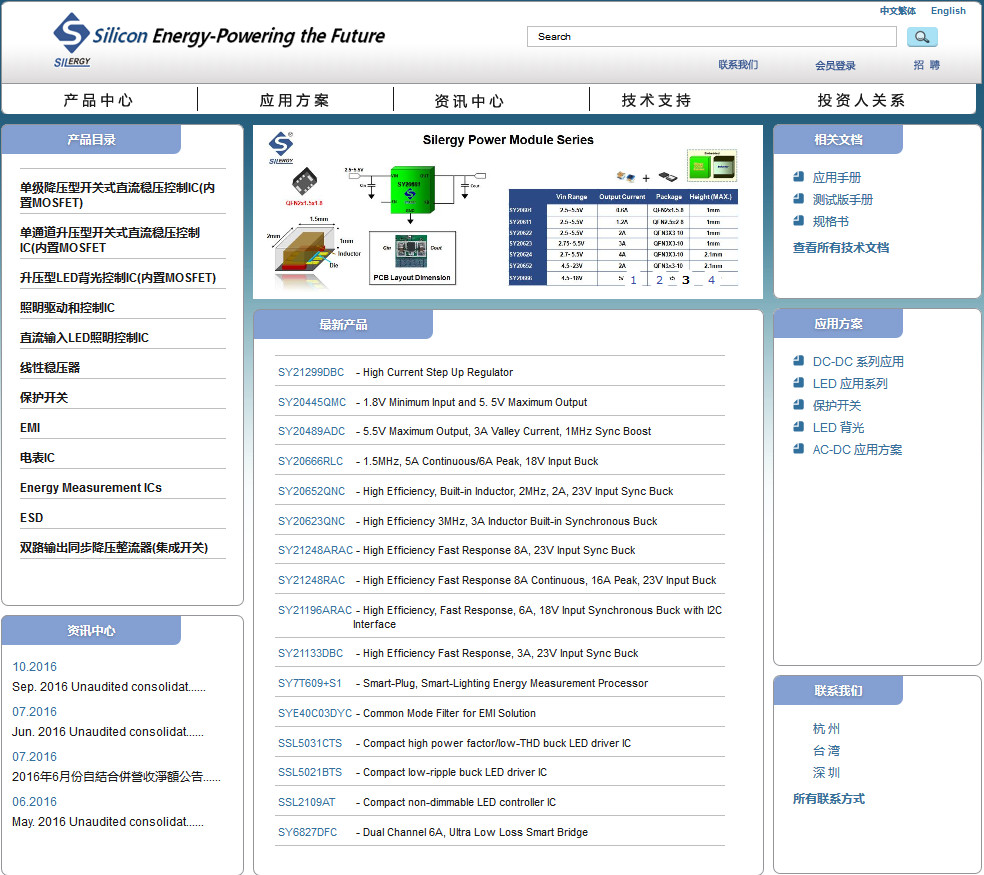Open the 升压型LED背光控制IC category
Viewport: 984px width, 875px height.
pos(118,277)
